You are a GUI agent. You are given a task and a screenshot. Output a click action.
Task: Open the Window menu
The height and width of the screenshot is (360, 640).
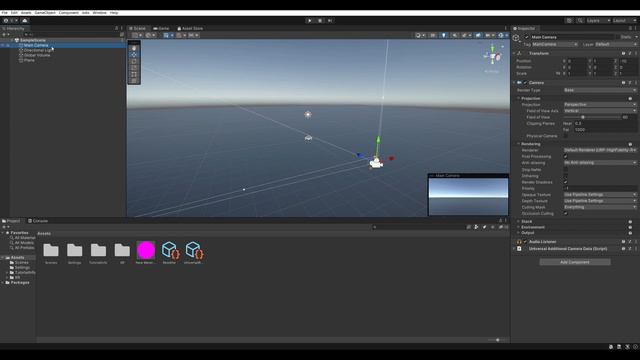[x=99, y=13]
